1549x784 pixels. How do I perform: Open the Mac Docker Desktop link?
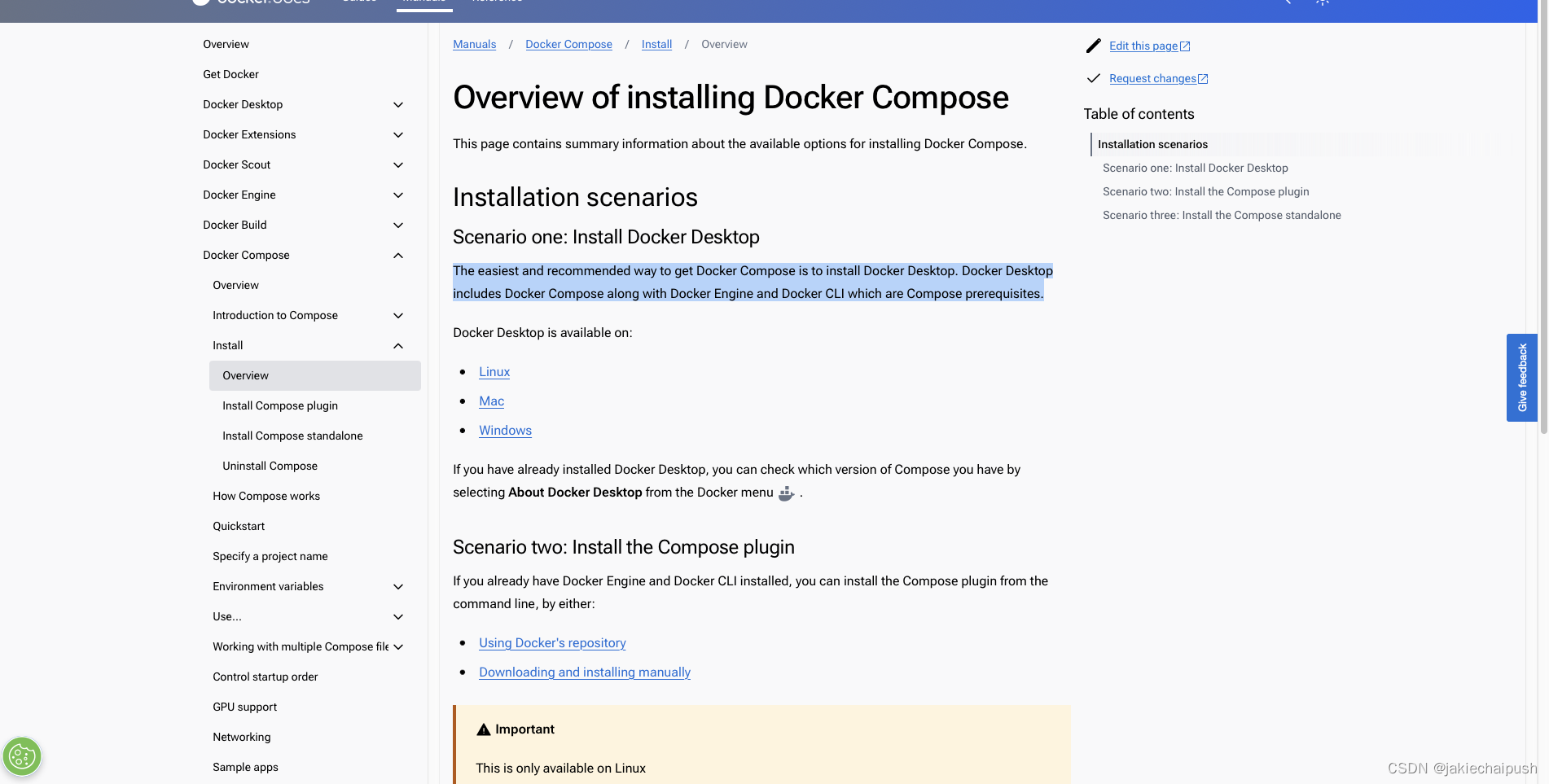coord(491,401)
